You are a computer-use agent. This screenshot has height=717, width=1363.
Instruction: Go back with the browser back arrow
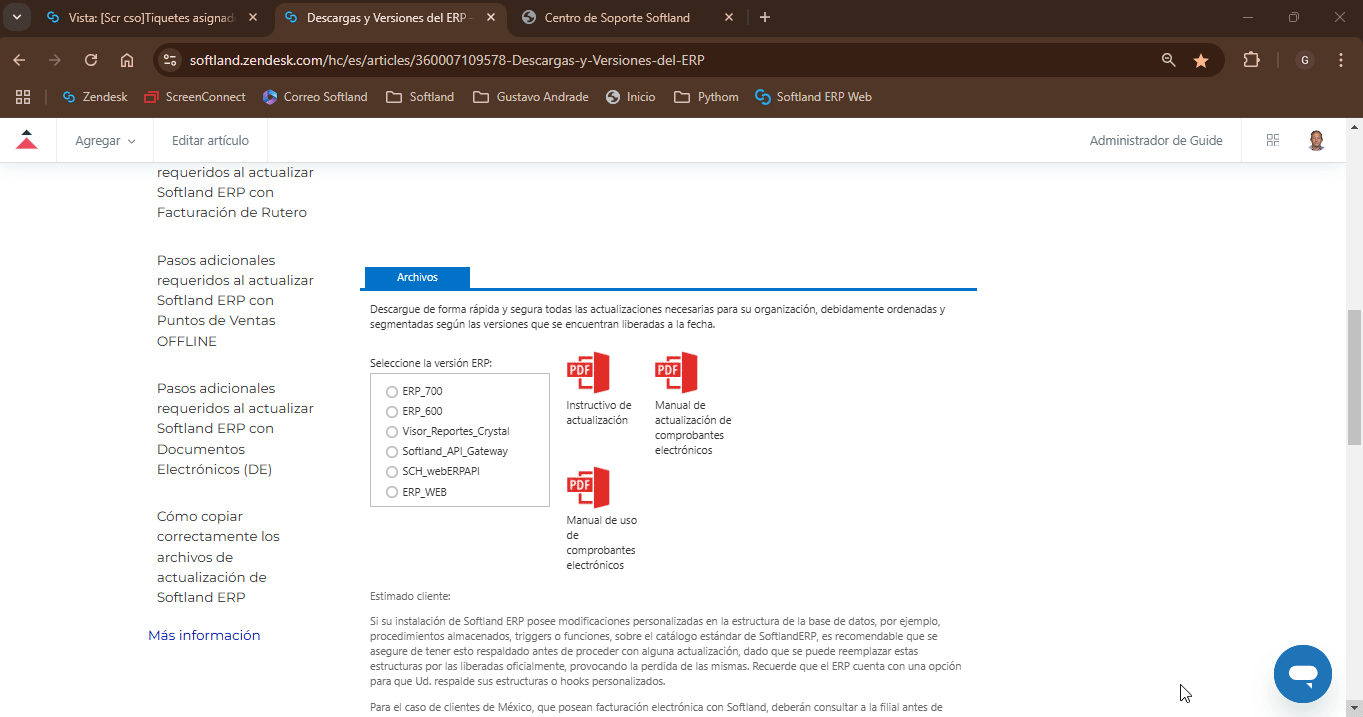19,60
